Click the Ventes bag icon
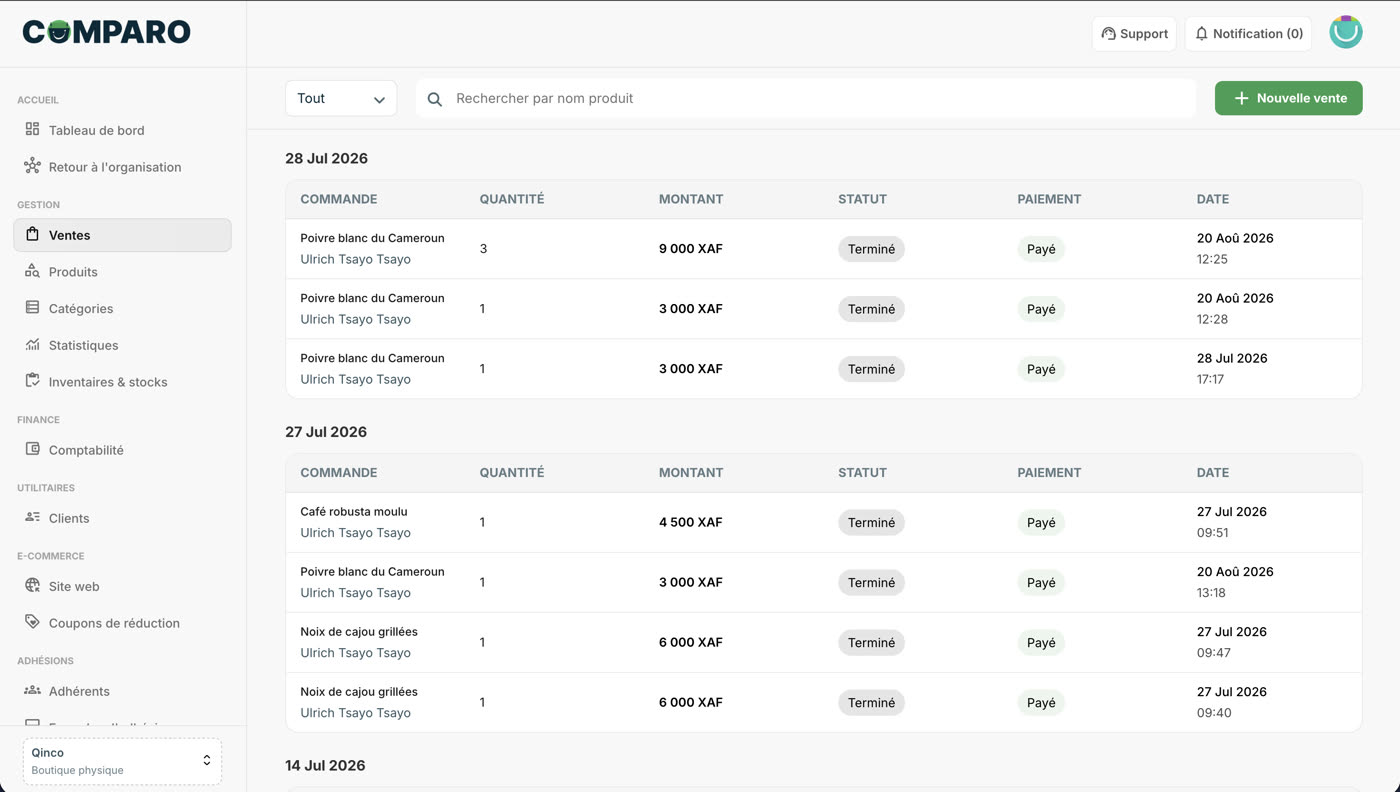This screenshot has height=792, width=1400. [32, 234]
